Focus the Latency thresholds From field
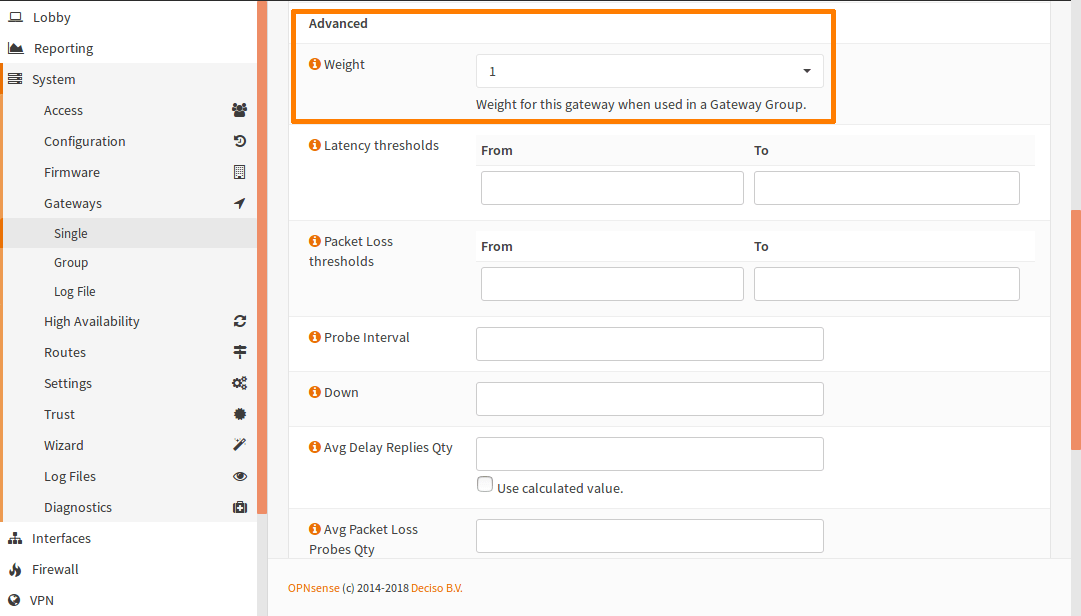1081x616 pixels. click(612, 188)
